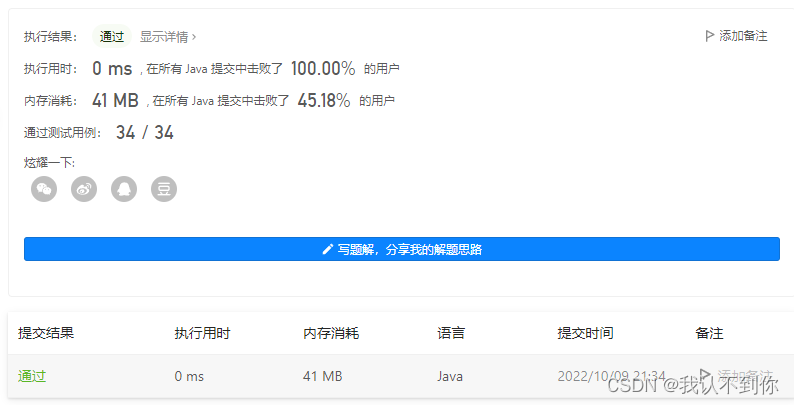Click the 内存消耗 column header
794x405 pixels.
(331, 333)
